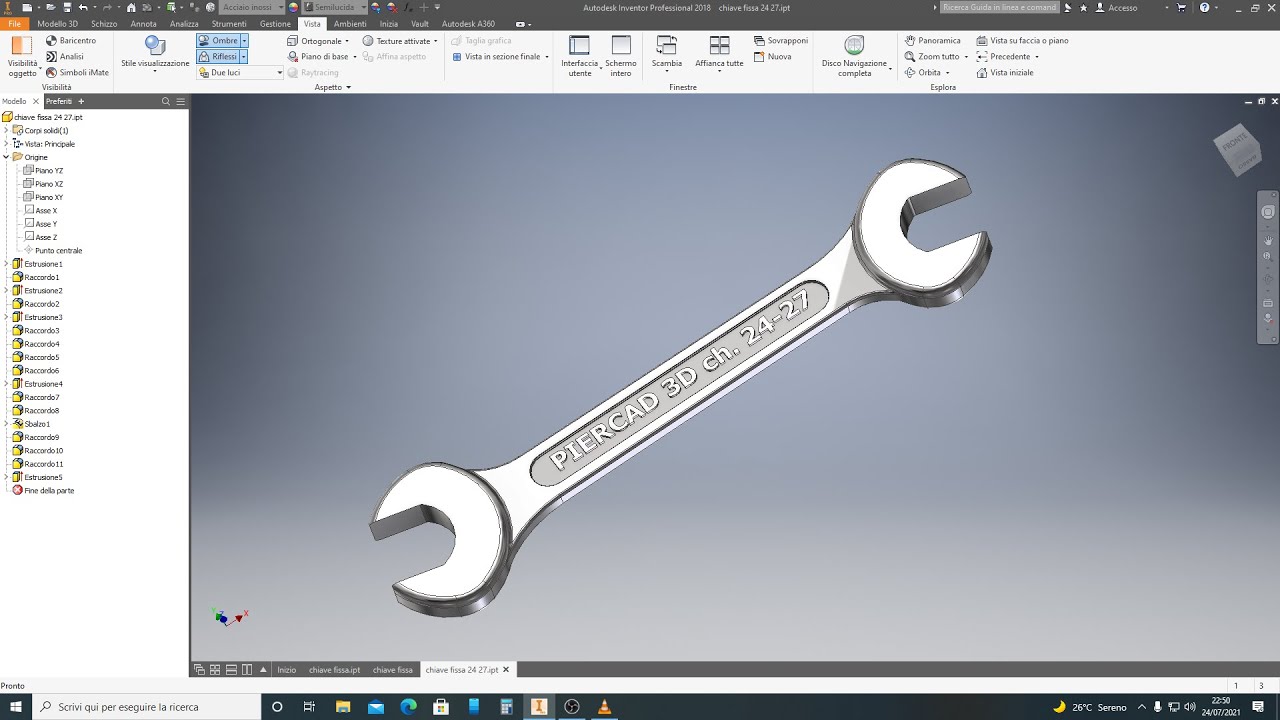Screen dimensions: 1280x720
Task: Click the Scambia windows icon
Action: [666, 45]
